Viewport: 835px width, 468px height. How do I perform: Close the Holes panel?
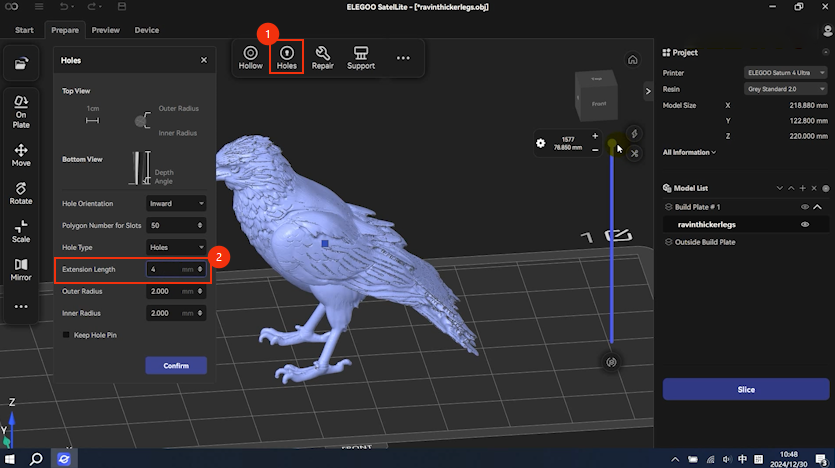(x=203, y=60)
